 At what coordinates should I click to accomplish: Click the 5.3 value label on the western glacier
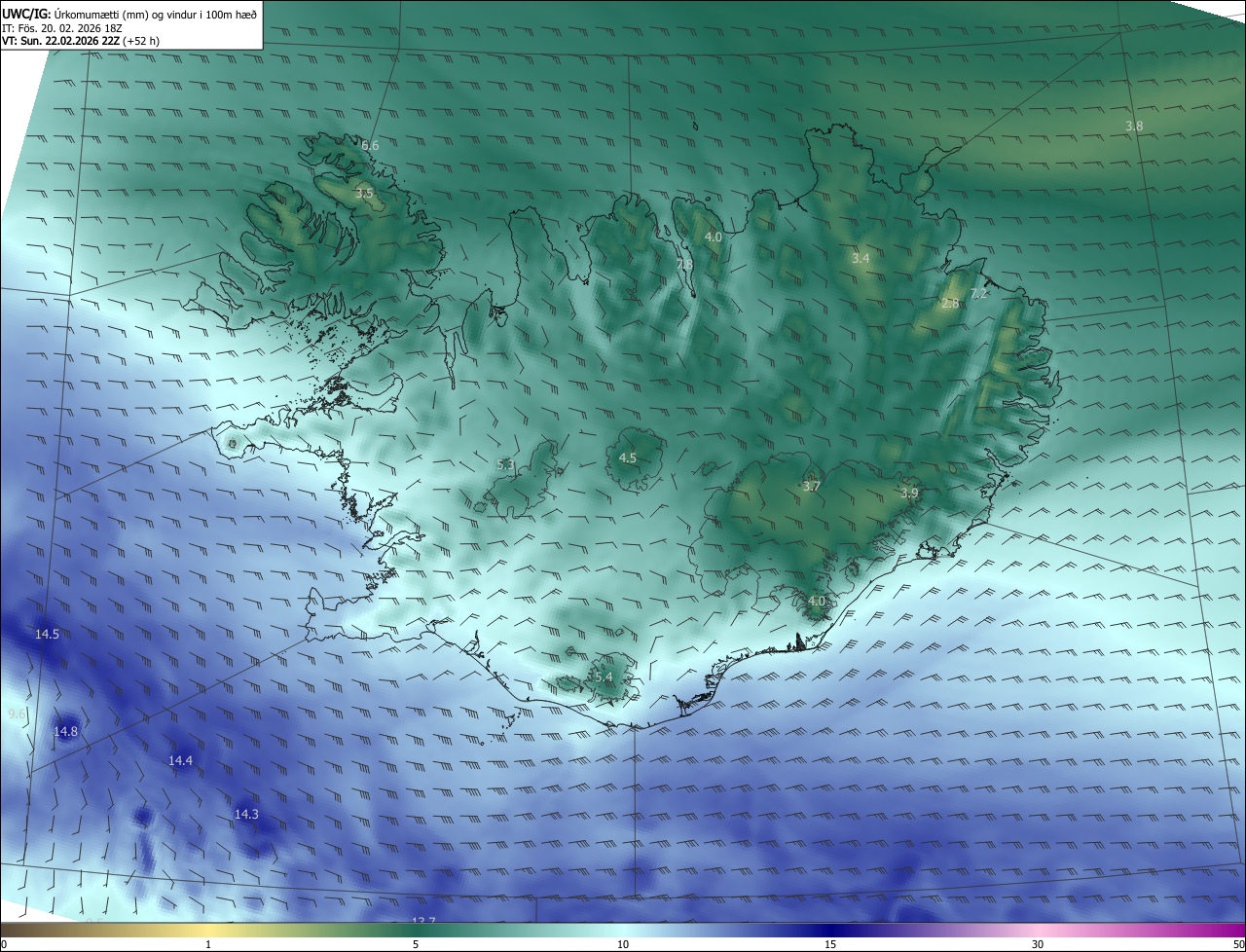tap(505, 465)
